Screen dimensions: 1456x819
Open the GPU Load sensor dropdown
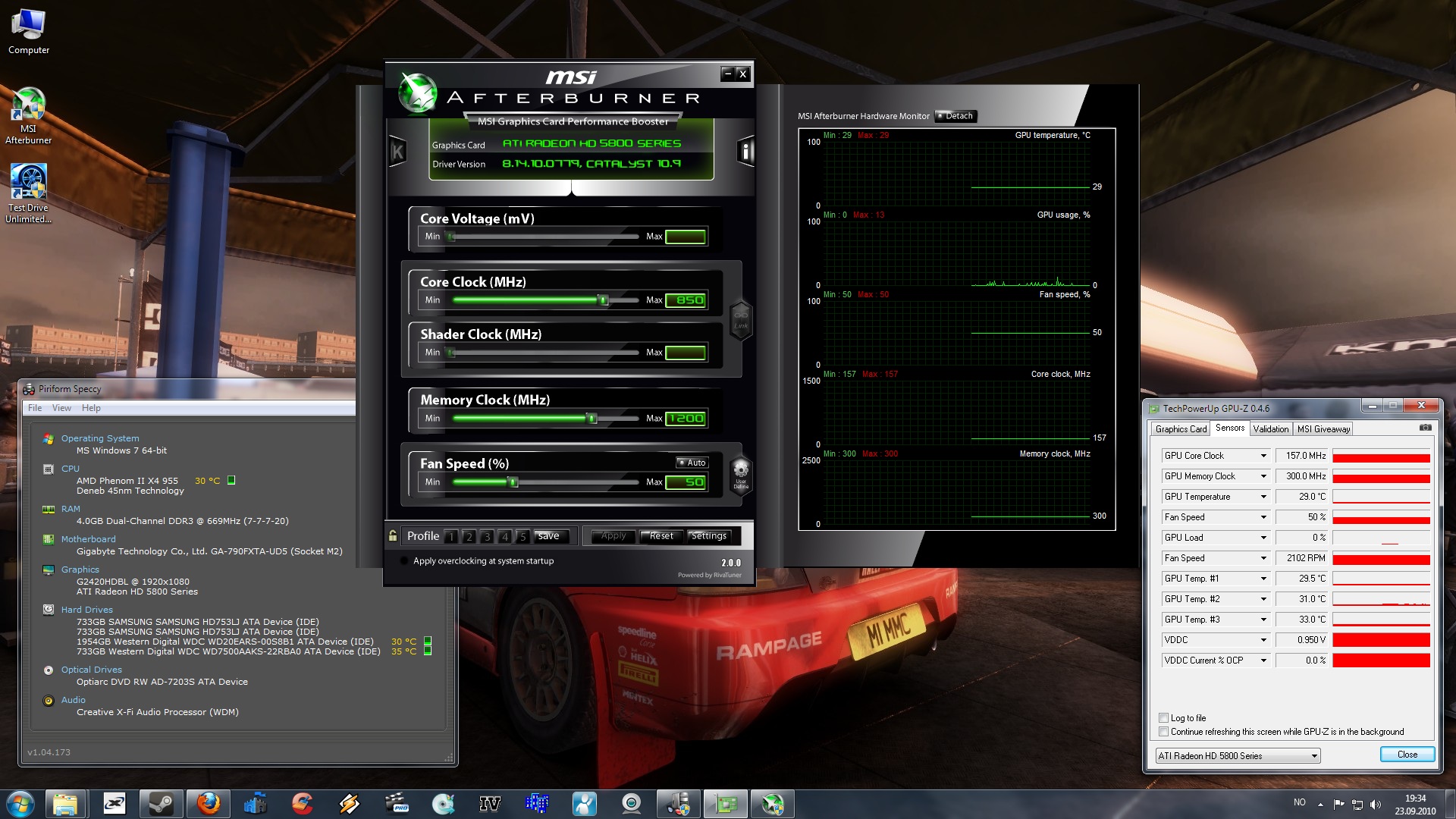(x=1263, y=538)
